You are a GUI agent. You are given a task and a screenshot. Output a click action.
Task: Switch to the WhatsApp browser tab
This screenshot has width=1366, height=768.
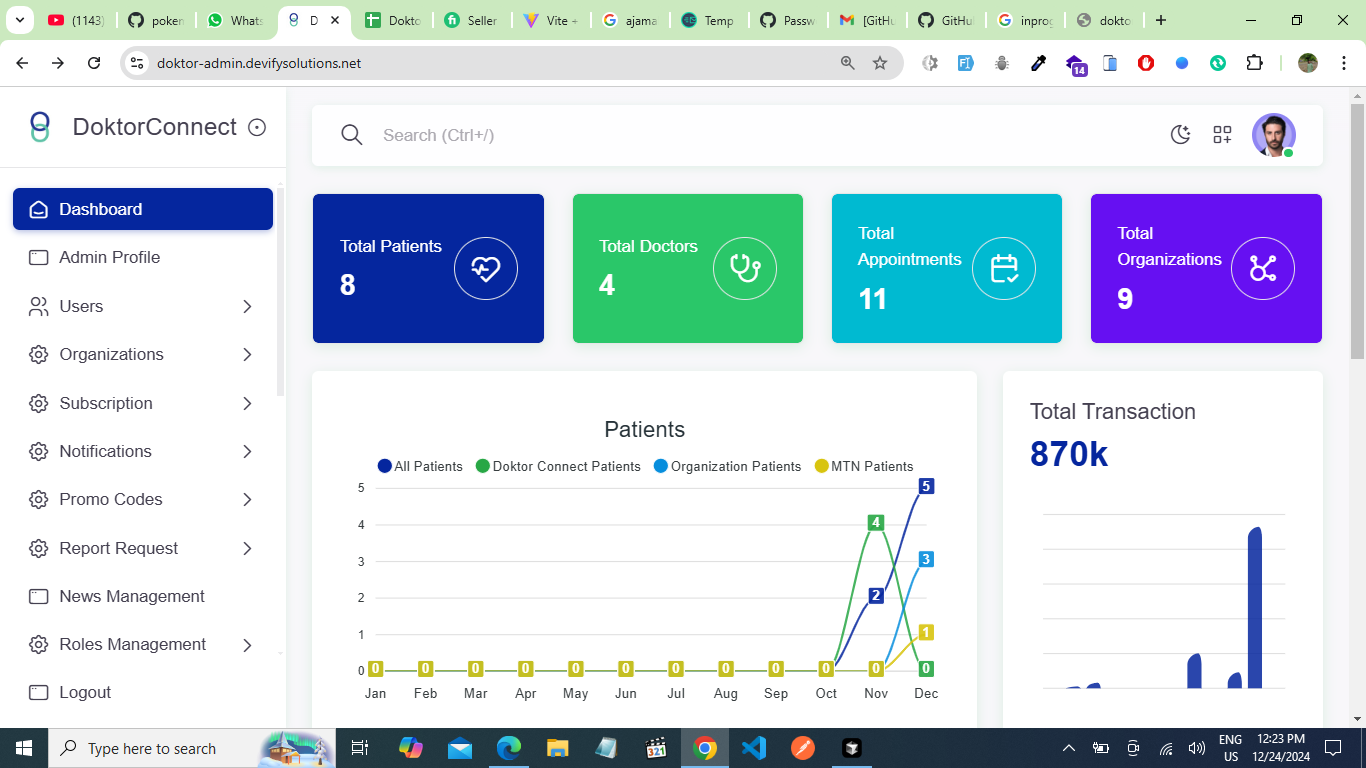click(235, 20)
